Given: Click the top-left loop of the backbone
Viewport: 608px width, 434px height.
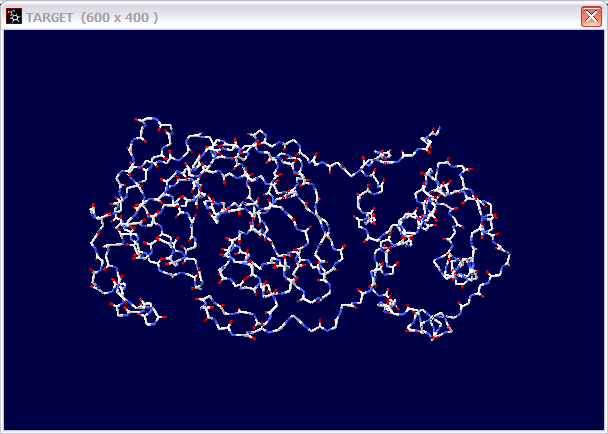Looking at the screenshot, I should [x=150, y=125].
